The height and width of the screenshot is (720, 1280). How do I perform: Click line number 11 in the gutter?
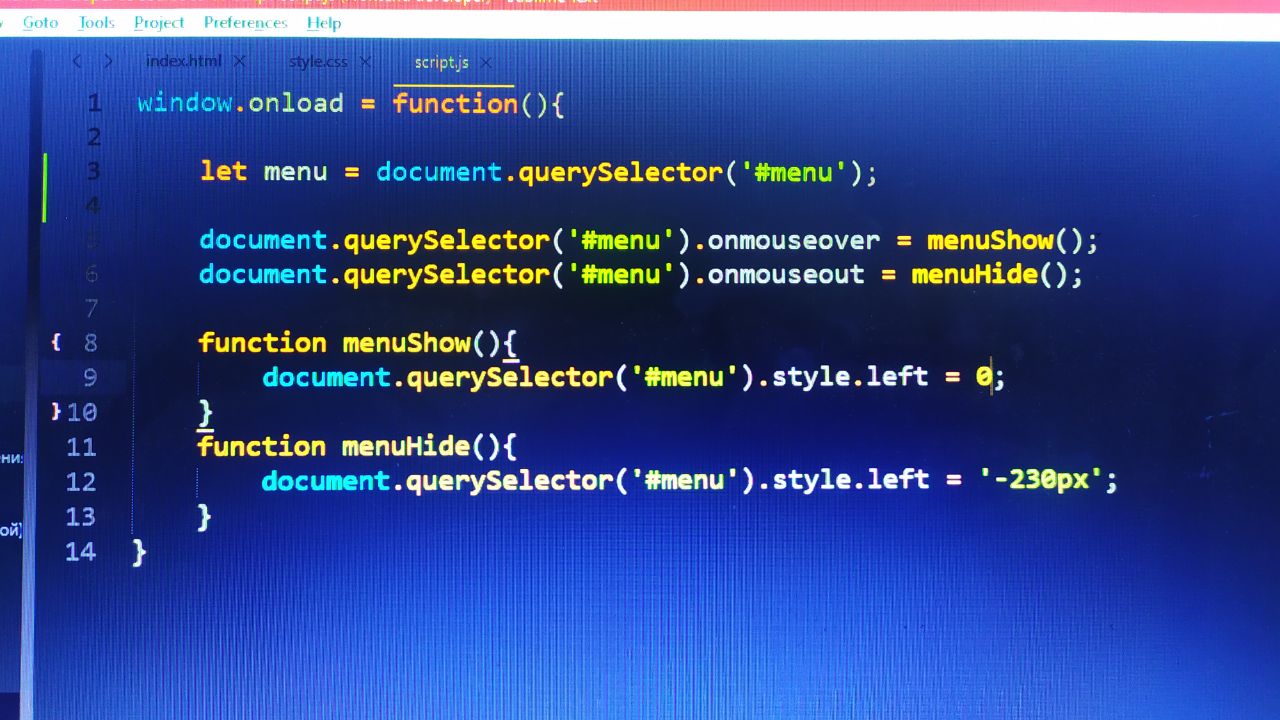(x=81, y=446)
